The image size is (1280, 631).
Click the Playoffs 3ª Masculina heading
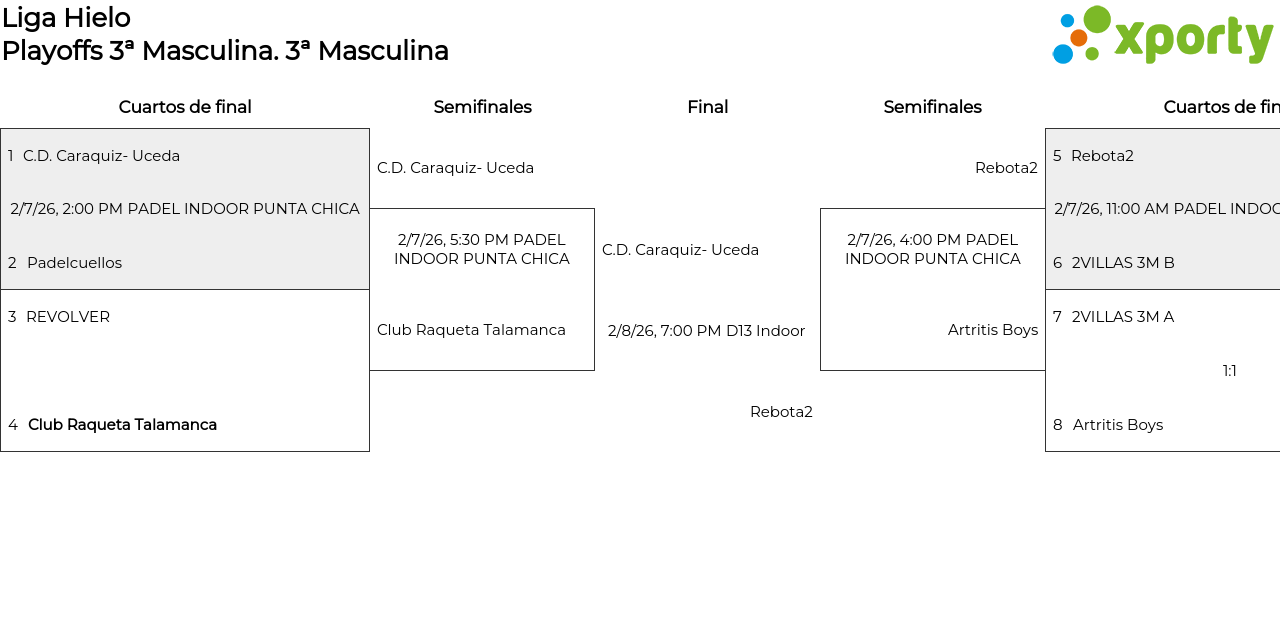tap(225, 51)
